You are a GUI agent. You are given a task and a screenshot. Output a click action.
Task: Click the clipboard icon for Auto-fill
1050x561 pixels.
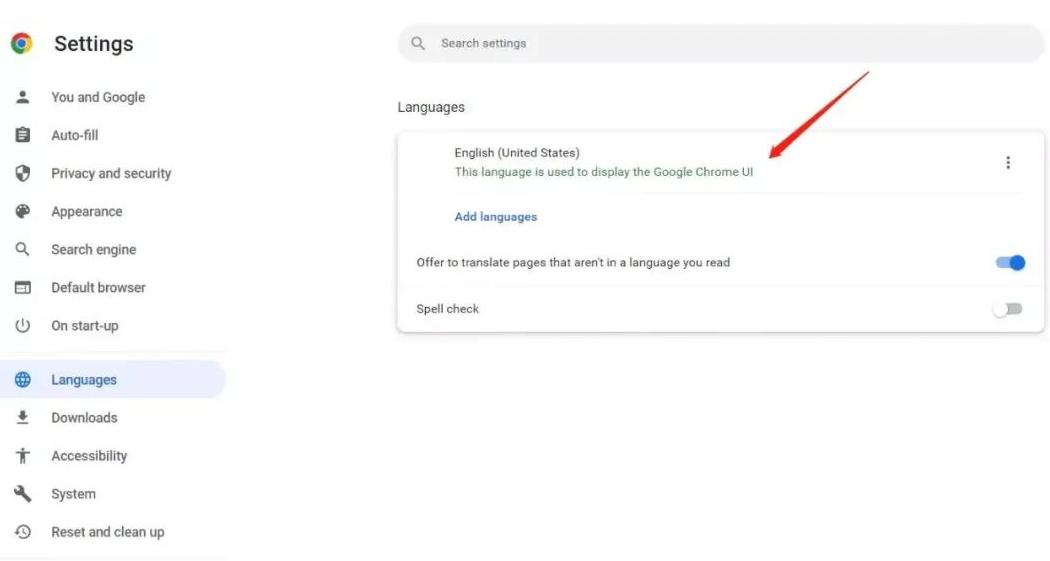click(x=23, y=135)
